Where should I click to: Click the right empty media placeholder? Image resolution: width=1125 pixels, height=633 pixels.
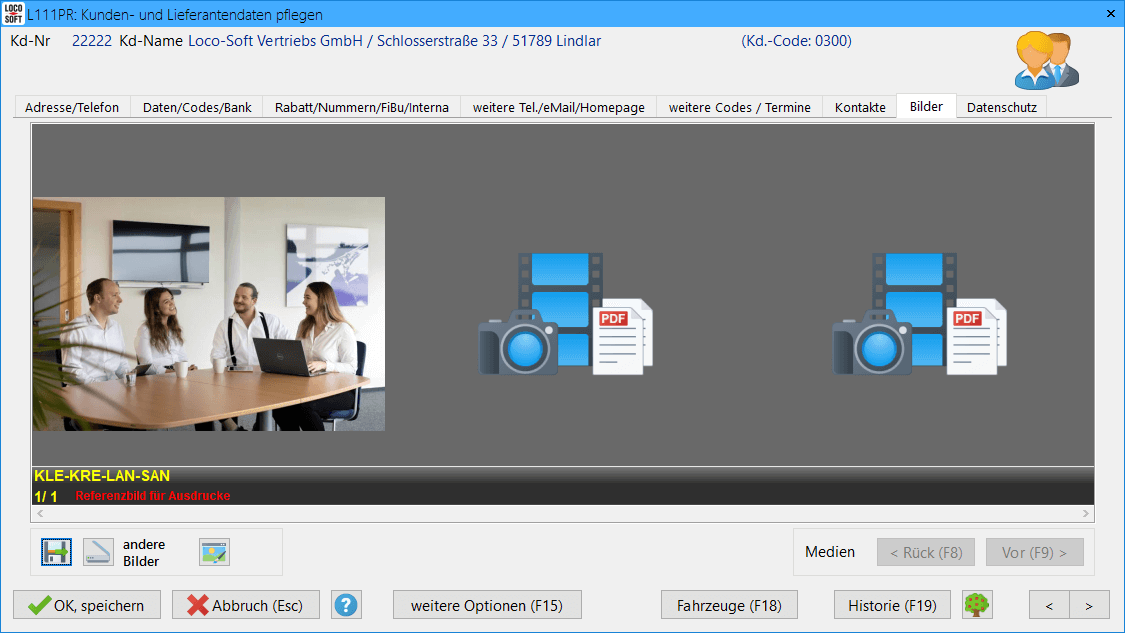coord(918,314)
